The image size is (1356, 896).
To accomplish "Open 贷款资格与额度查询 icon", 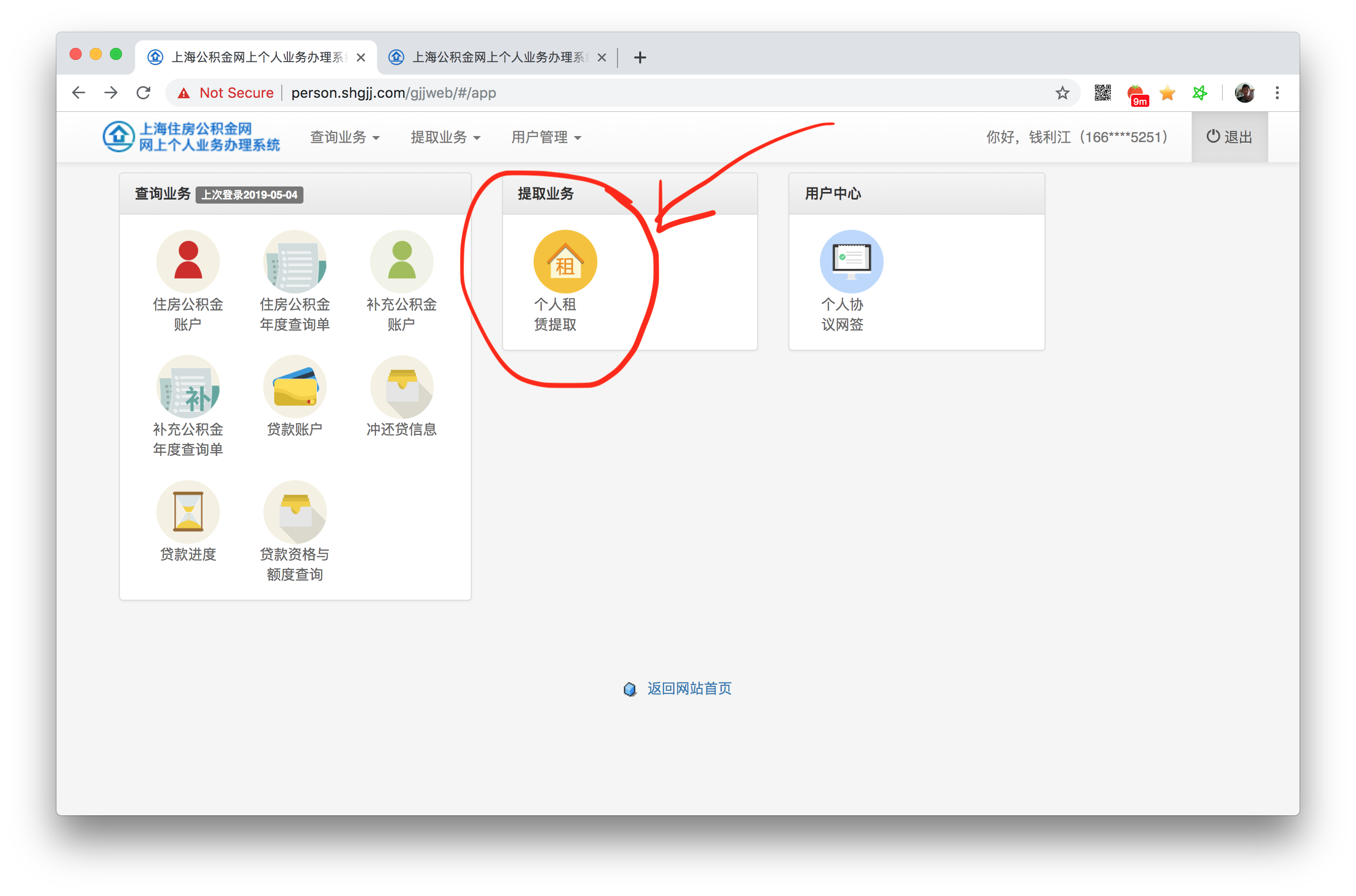I will 294,512.
